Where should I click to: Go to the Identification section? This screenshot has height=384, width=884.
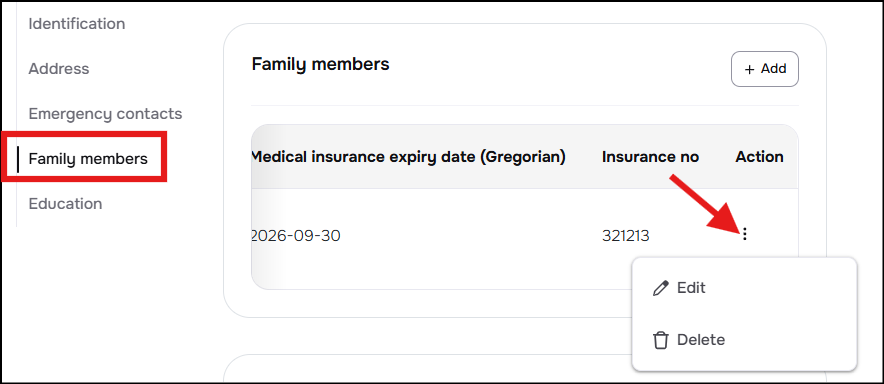[x=77, y=24]
